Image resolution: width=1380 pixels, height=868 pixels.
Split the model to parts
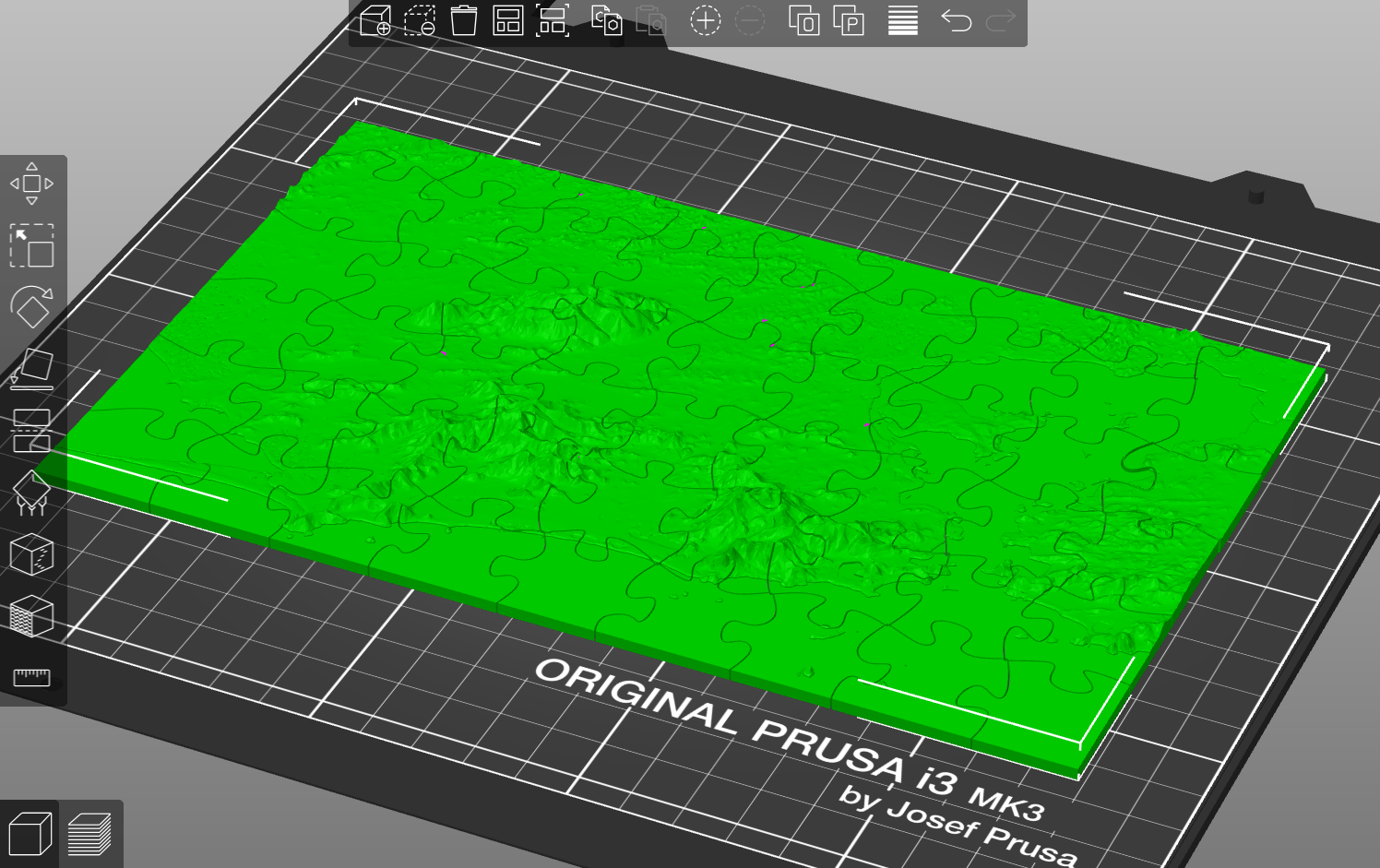click(x=849, y=20)
